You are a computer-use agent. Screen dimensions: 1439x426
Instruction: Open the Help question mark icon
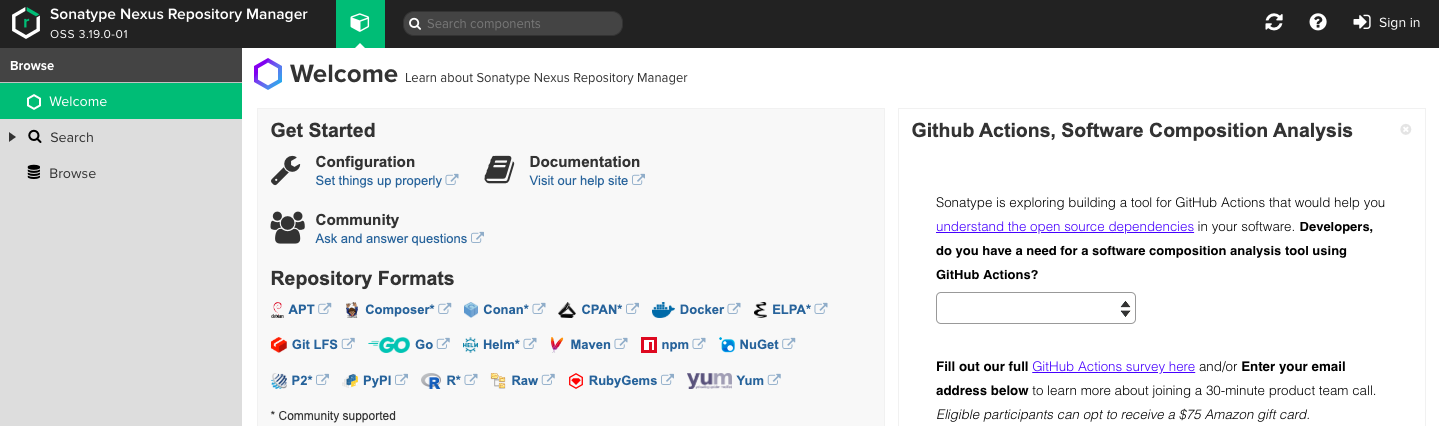pyautogui.click(x=1318, y=23)
